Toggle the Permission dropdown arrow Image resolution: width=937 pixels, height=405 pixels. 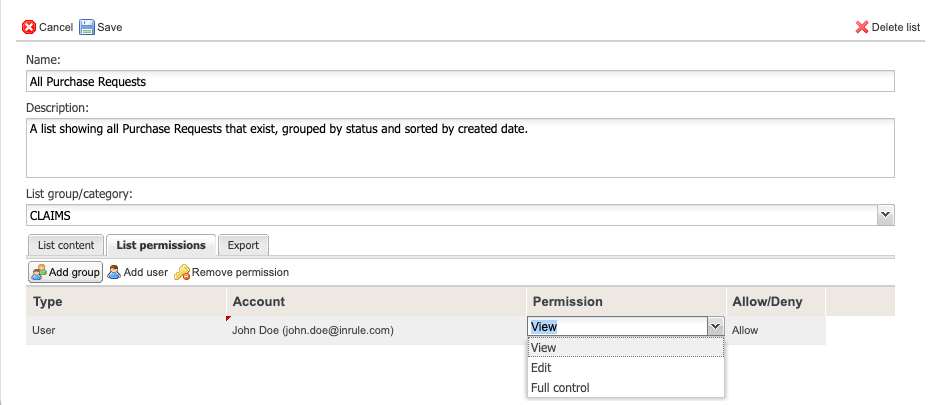point(715,326)
